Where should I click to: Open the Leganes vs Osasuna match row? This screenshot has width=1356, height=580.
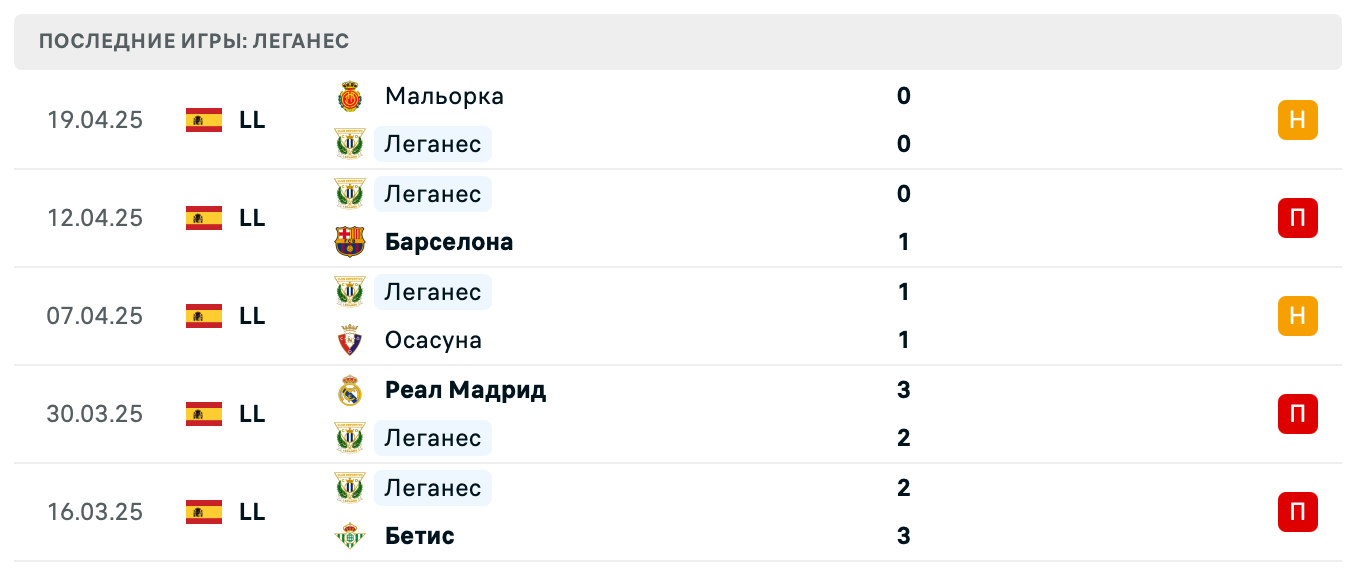(700, 316)
